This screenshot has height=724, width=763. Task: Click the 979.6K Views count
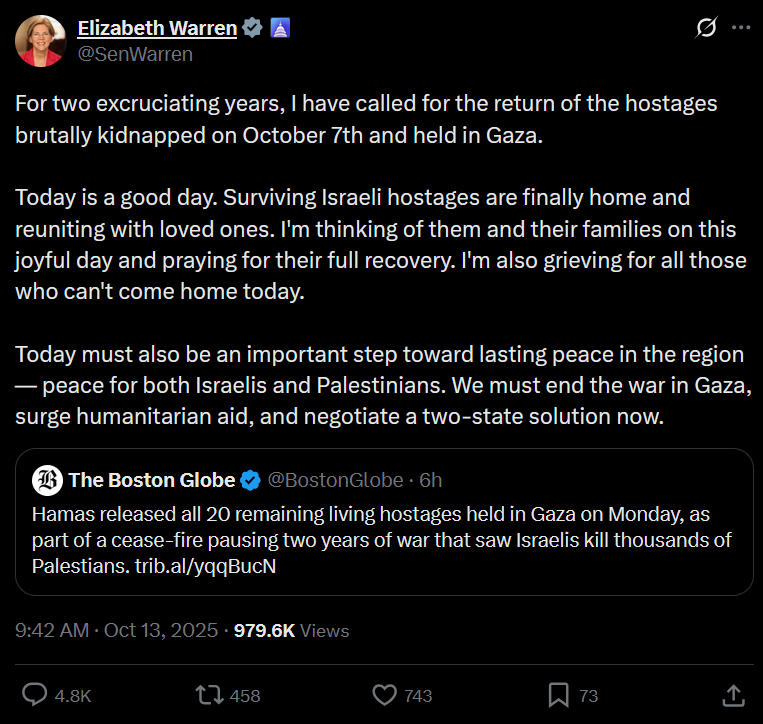coord(291,631)
